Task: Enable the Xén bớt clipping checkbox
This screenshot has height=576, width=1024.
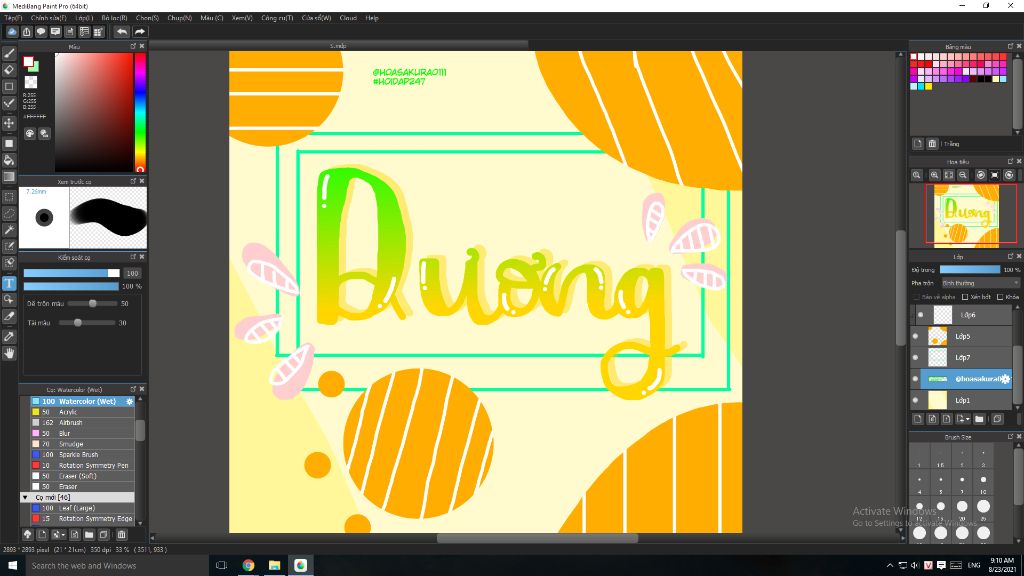Action: click(965, 297)
